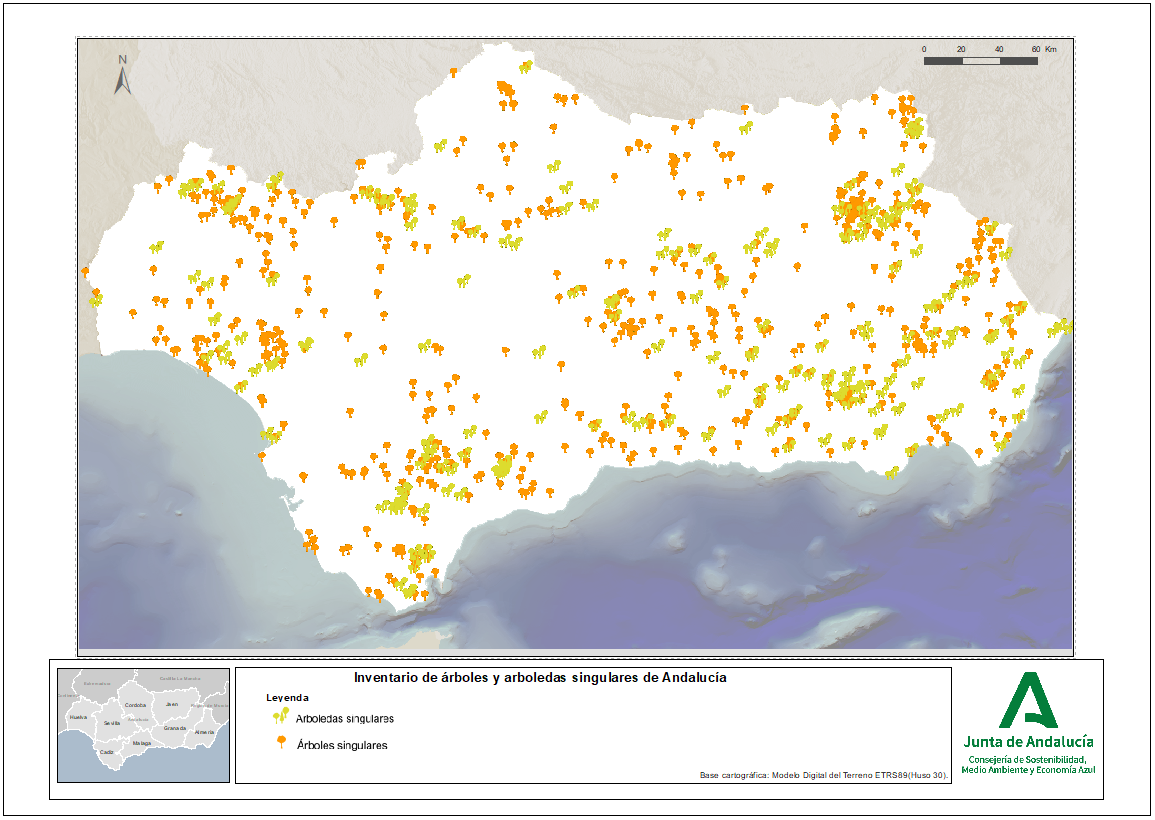1155x820 pixels.
Task: Click the 'Malaga' label in the inset map
Action: (x=142, y=743)
